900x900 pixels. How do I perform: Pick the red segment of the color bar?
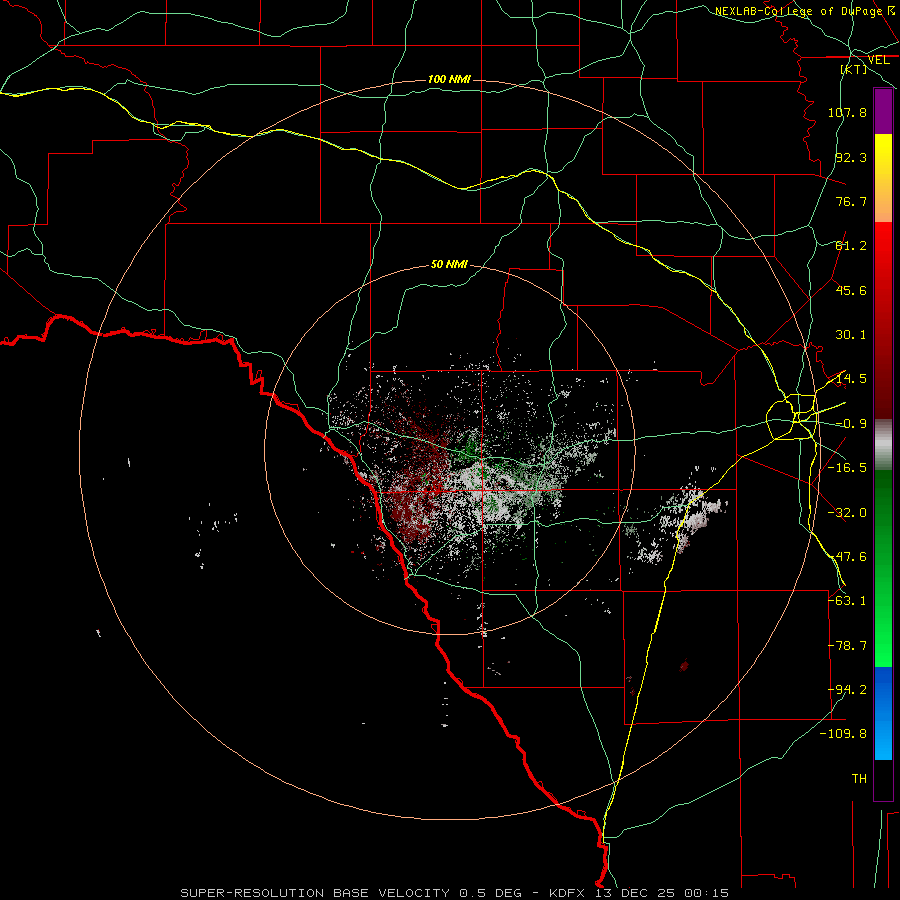click(x=883, y=320)
